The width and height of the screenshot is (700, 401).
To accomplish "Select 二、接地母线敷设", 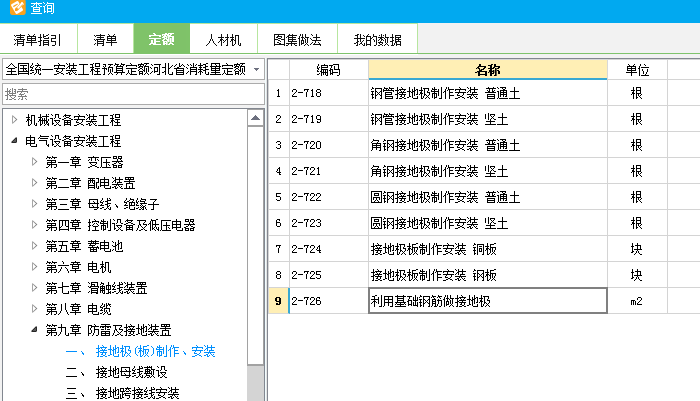I will pyautogui.click(x=117, y=372).
